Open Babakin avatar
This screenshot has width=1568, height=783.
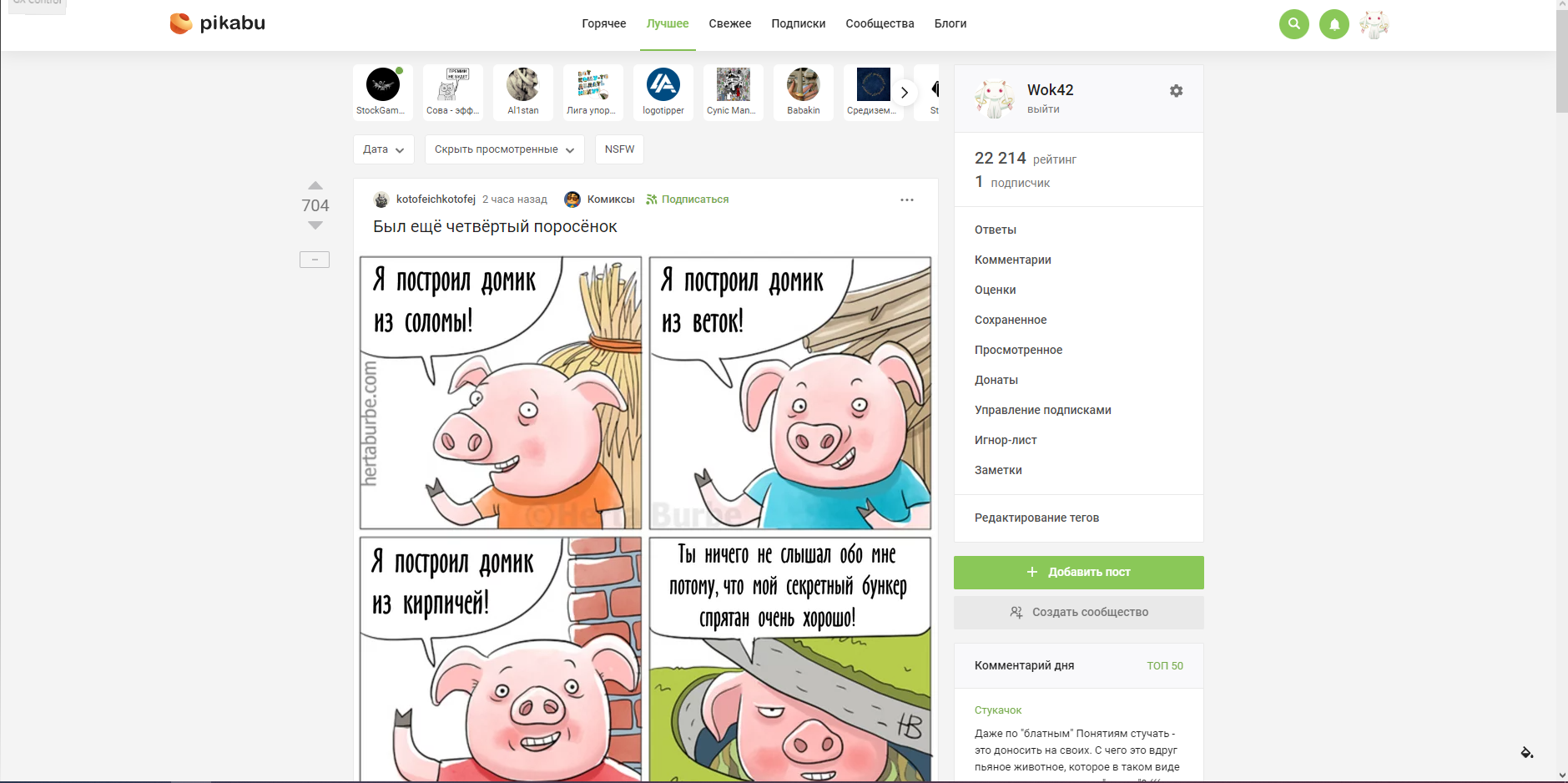click(x=804, y=84)
